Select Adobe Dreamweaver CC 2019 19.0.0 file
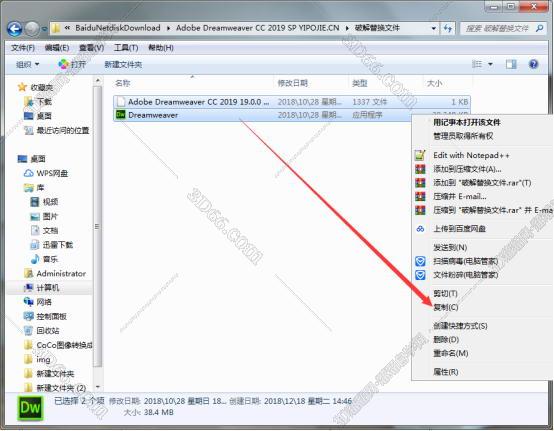The height and width of the screenshot is (431, 554). [x=292, y=102]
